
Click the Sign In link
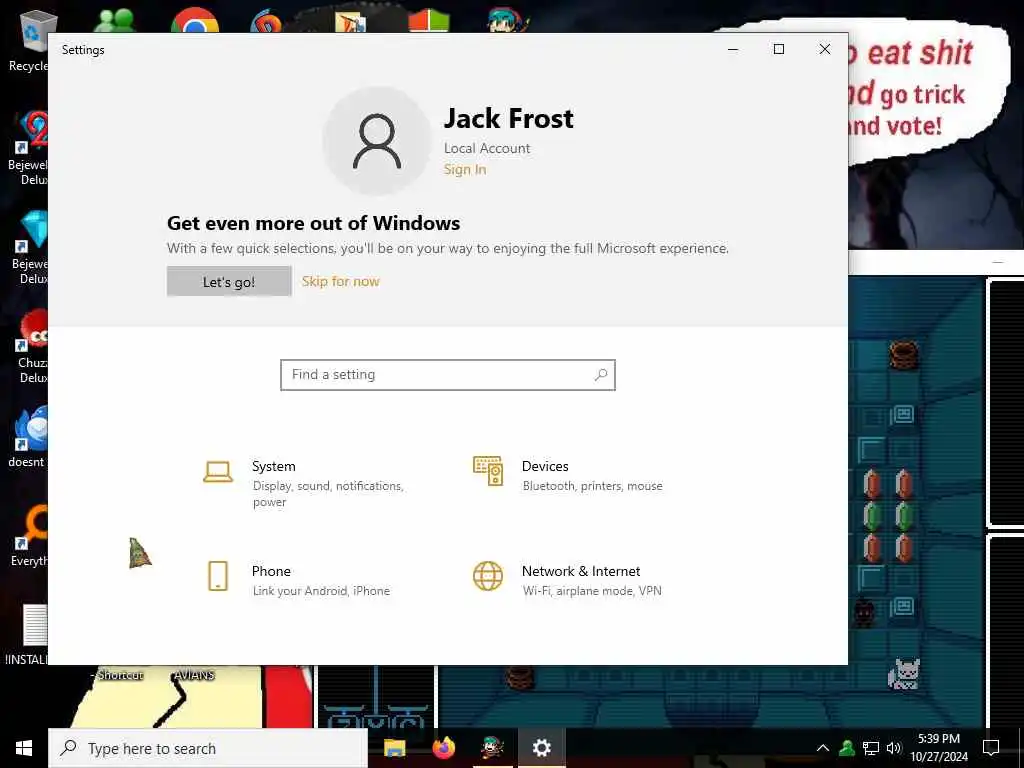(x=465, y=170)
